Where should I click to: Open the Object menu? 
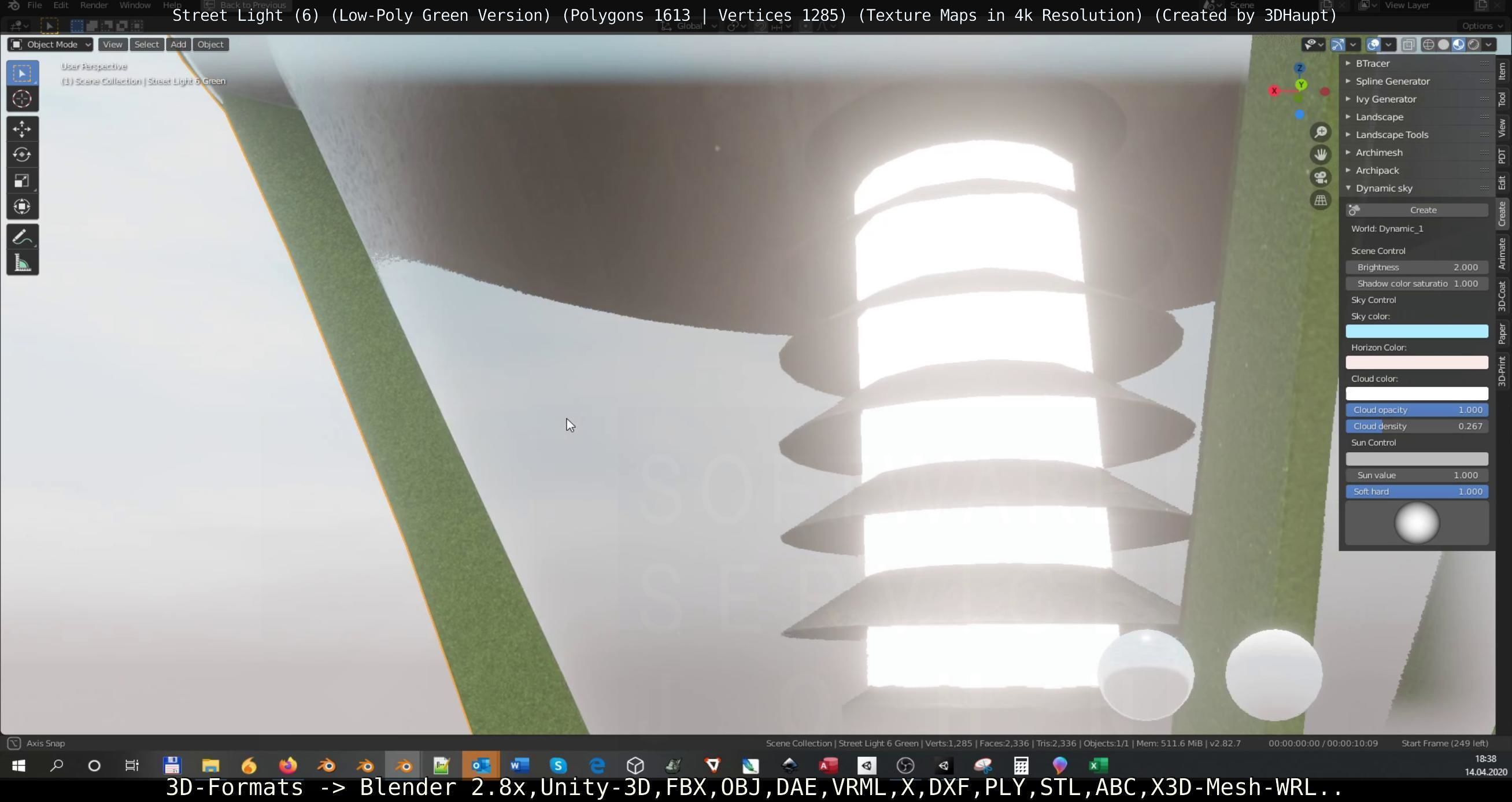pyautogui.click(x=210, y=45)
